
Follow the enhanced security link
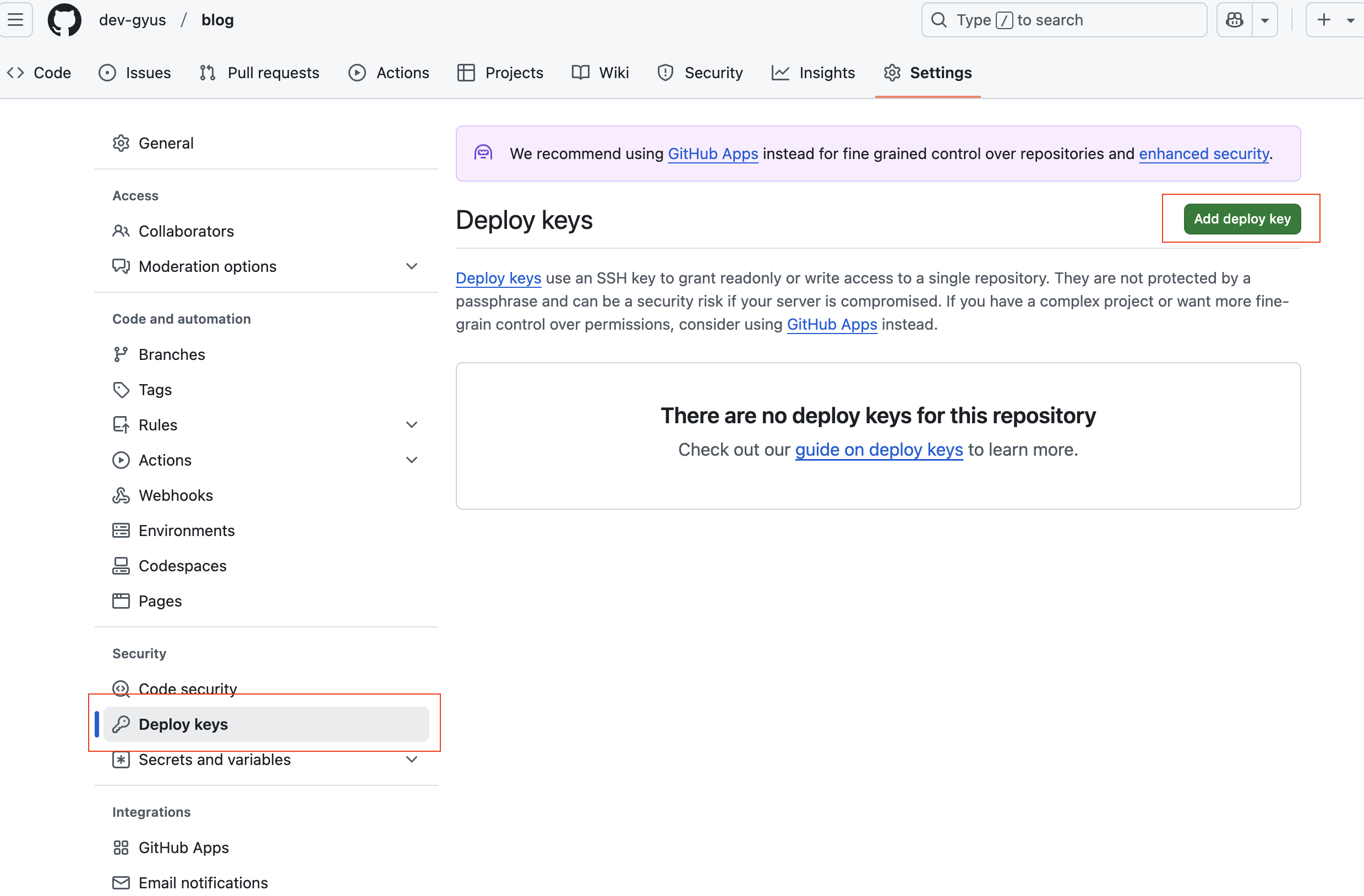click(1203, 154)
